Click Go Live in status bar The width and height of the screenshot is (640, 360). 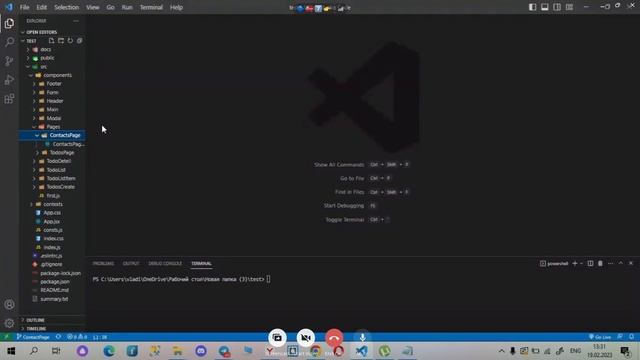600,337
